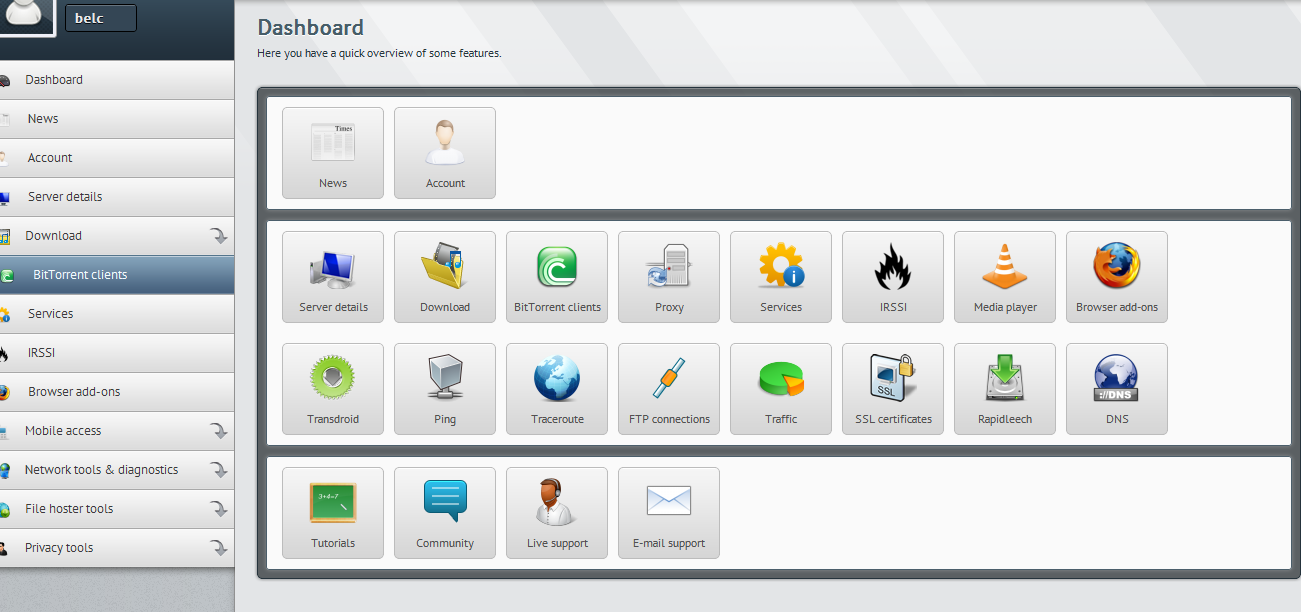The height and width of the screenshot is (612, 1301).
Task: Open the SSL certificates tile
Action: coord(893,389)
